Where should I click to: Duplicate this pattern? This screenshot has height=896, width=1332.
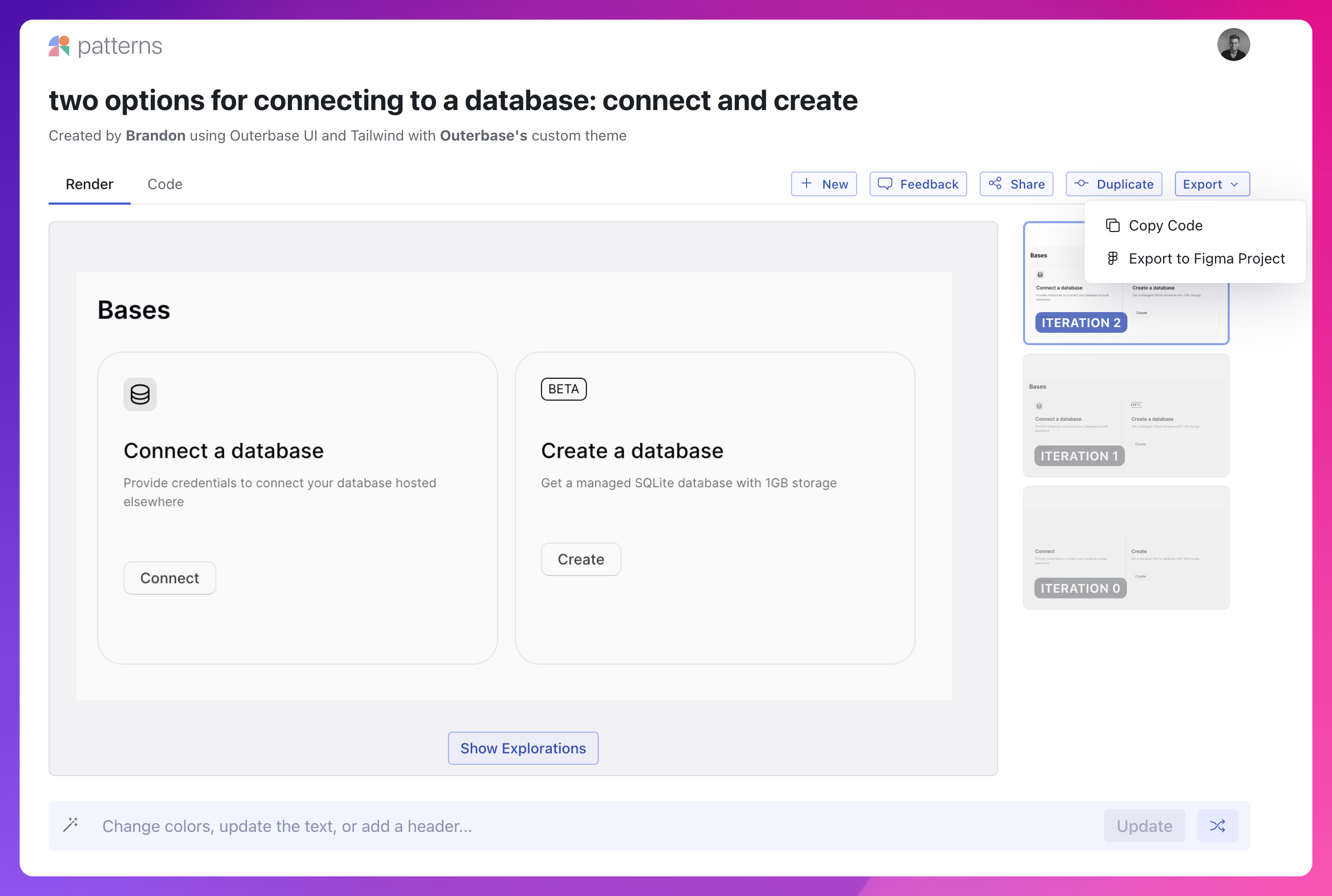coord(1113,184)
